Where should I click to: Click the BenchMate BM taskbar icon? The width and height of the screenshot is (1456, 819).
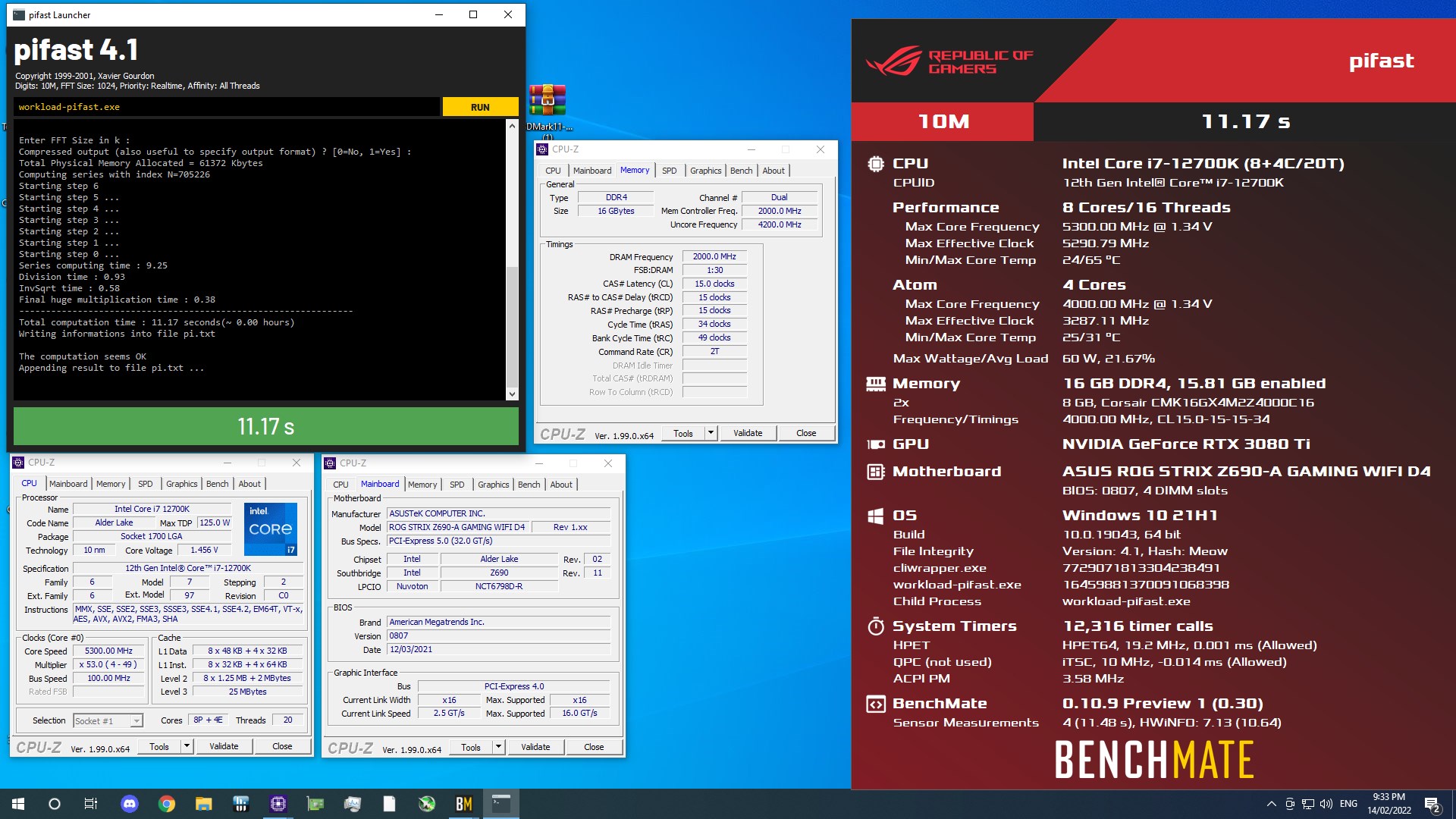coord(464,804)
